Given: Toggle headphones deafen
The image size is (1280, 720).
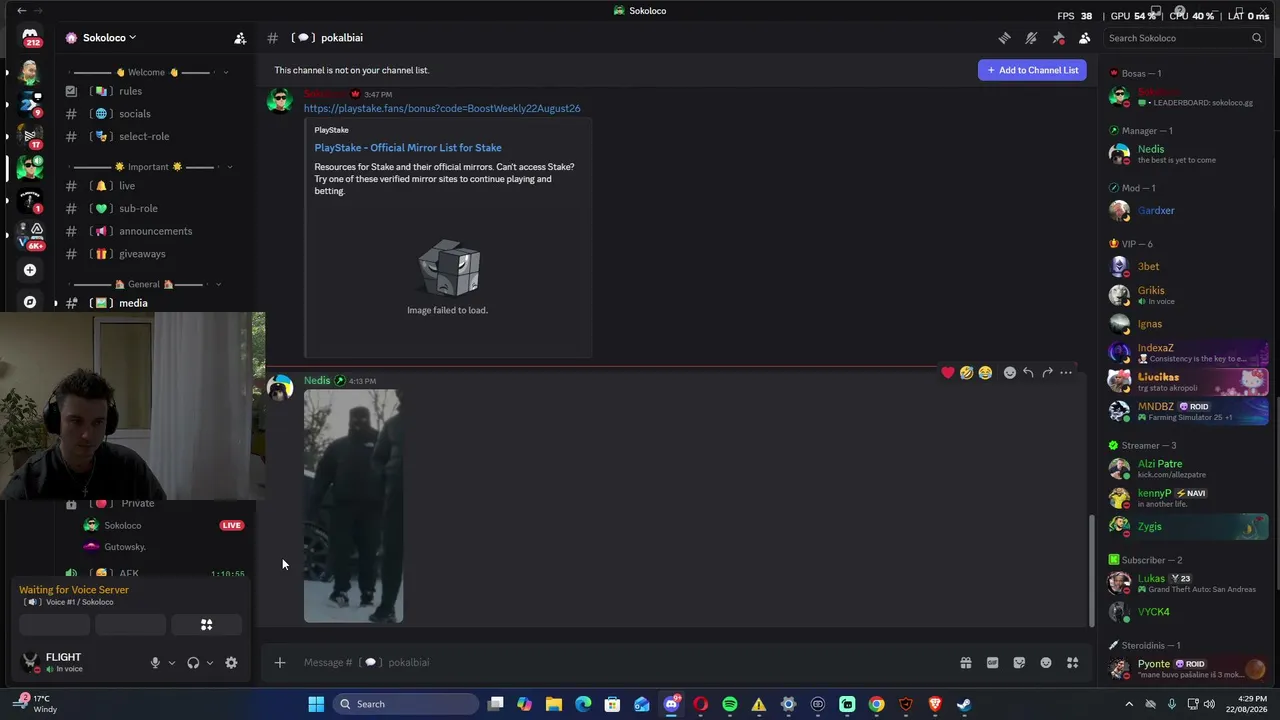Looking at the screenshot, I should pyautogui.click(x=193, y=663).
